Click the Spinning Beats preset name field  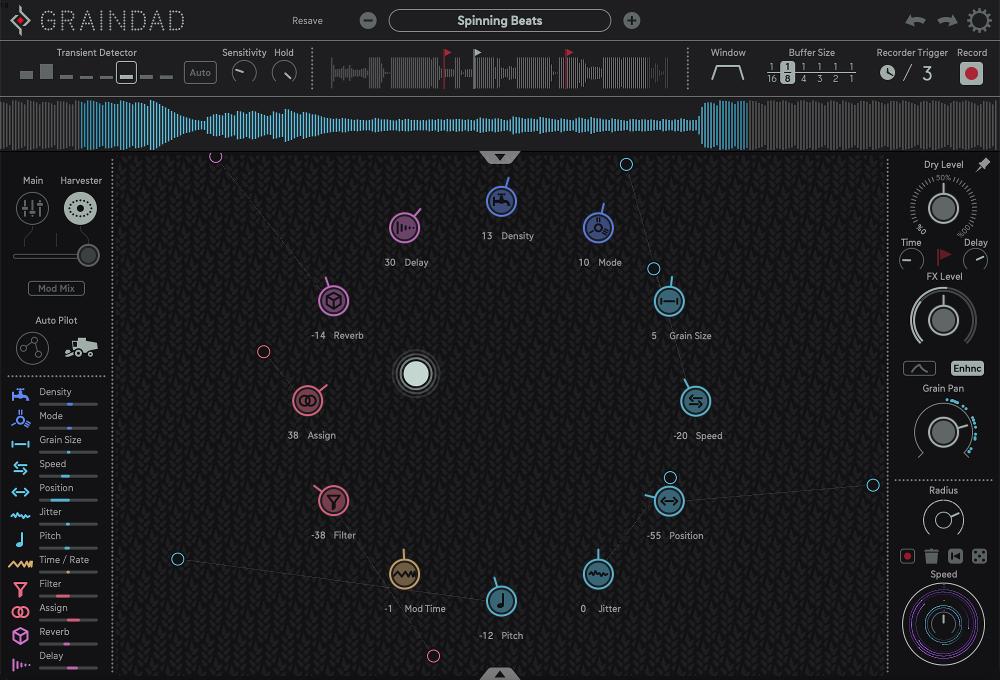tap(500, 20)
